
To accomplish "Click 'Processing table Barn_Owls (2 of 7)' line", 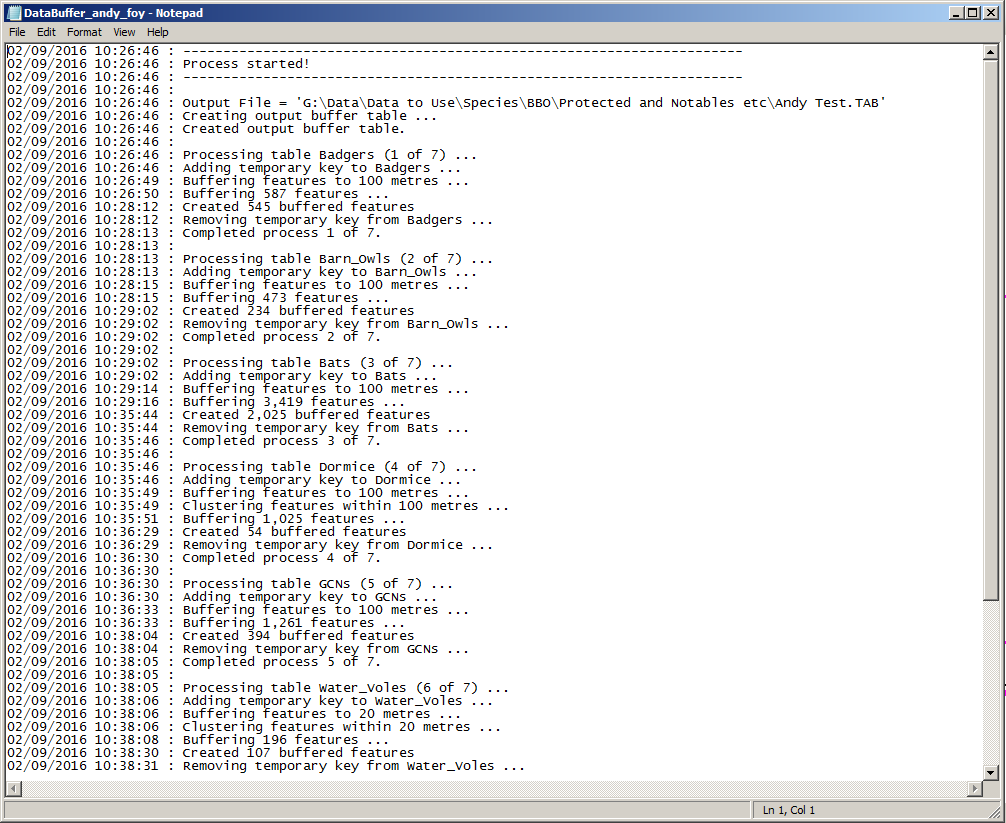I will pyautogui.click(x=337, y=259).
